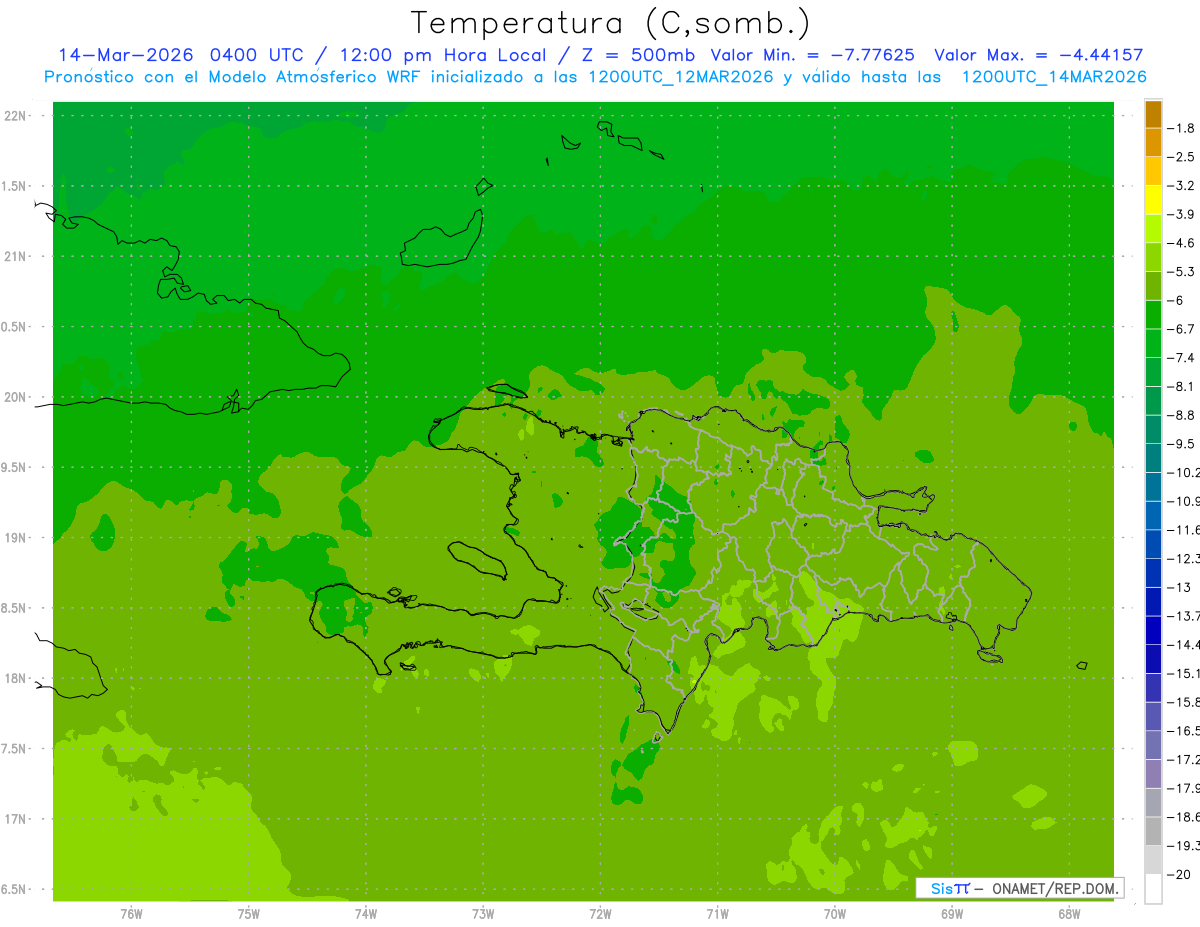Click the '-14.4' color bar label

[1184, 644]
